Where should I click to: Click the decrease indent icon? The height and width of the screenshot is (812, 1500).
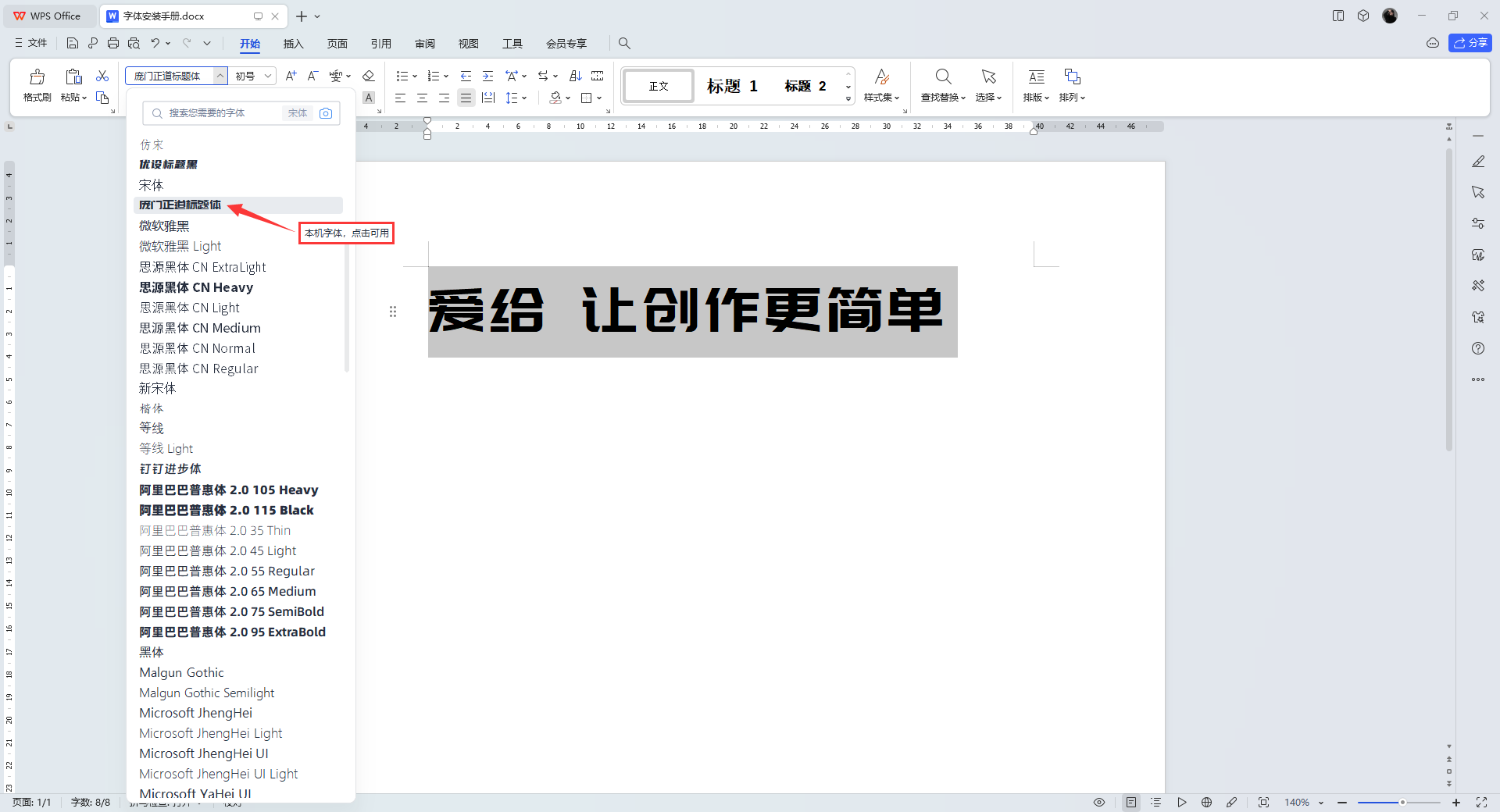(x=466, y=76)
